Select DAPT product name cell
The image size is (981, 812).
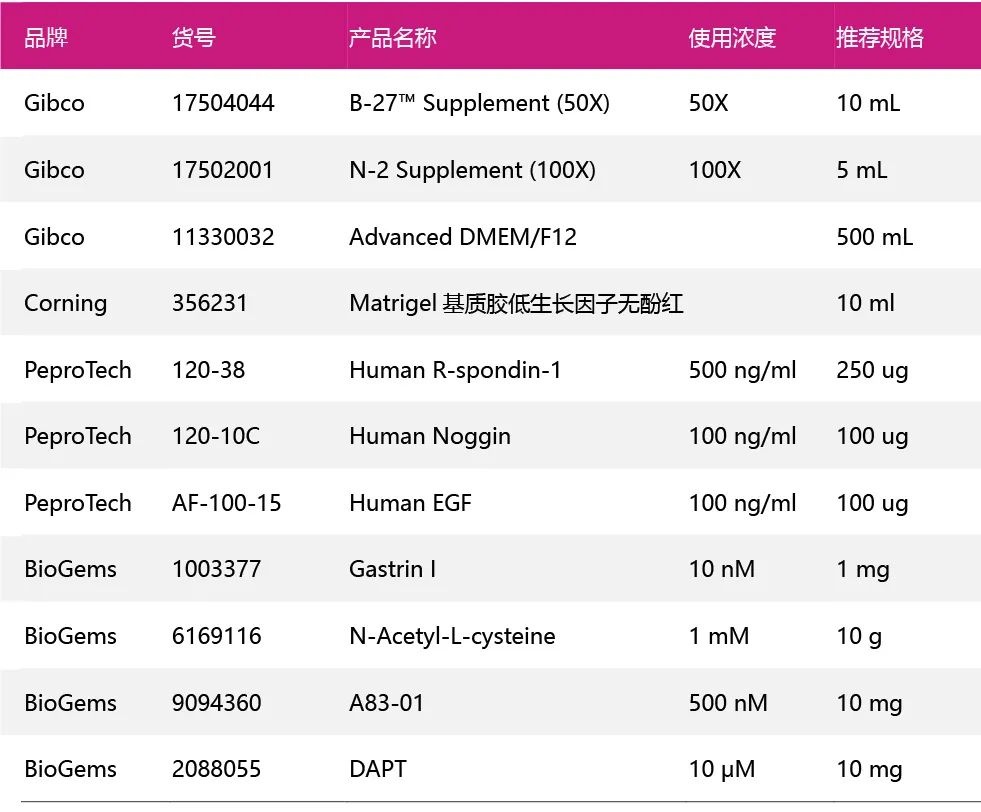[x=378, y=769]
